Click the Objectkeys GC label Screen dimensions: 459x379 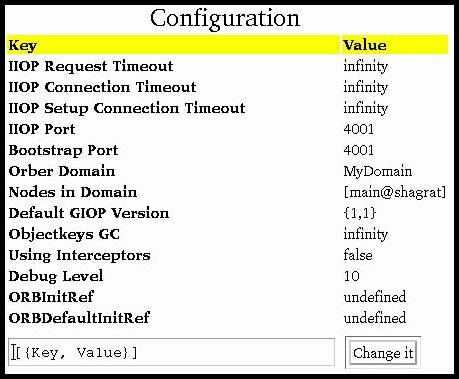coord(64,234)
